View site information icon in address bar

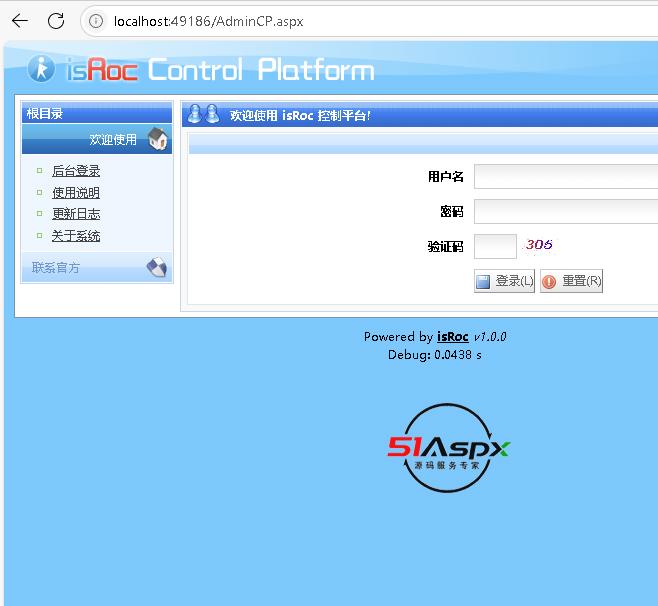coord(96,21)
